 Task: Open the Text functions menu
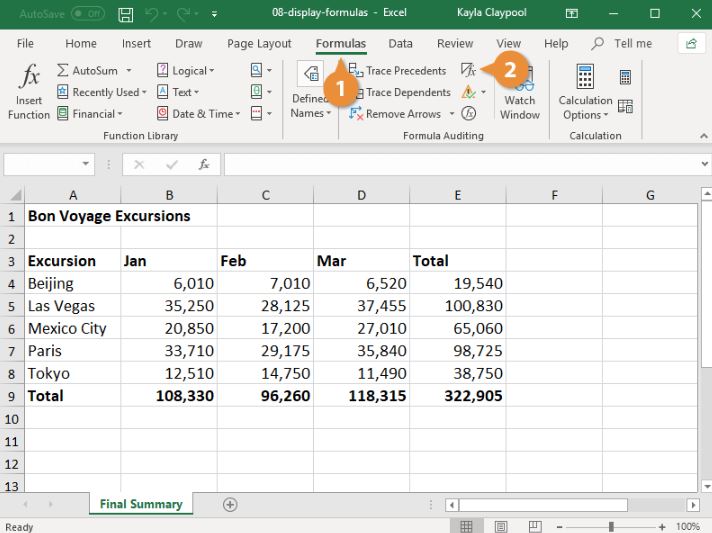click(178, 92)
